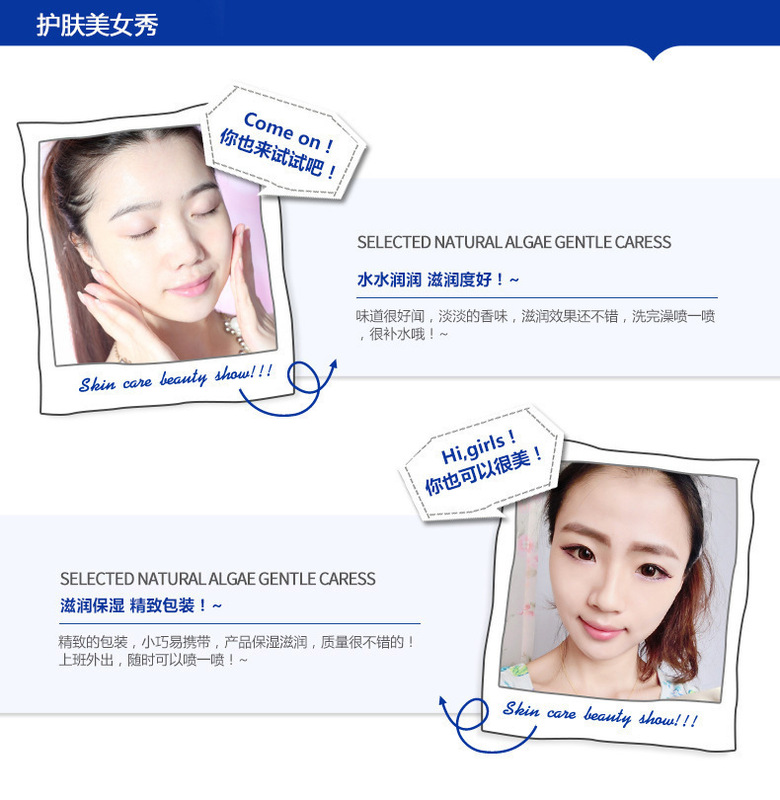Click the review text starting 味道很好闻
Image resolution: width=780 pixels, height=800 pixels.
tap(536, 325)
